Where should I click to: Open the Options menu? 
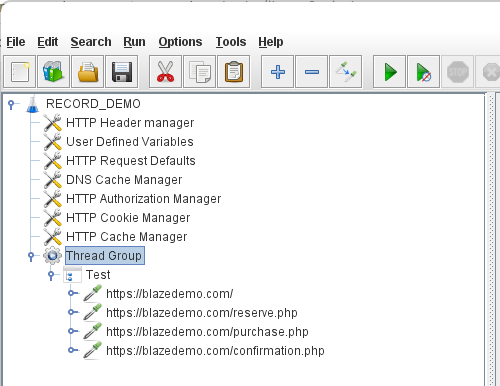180,42
